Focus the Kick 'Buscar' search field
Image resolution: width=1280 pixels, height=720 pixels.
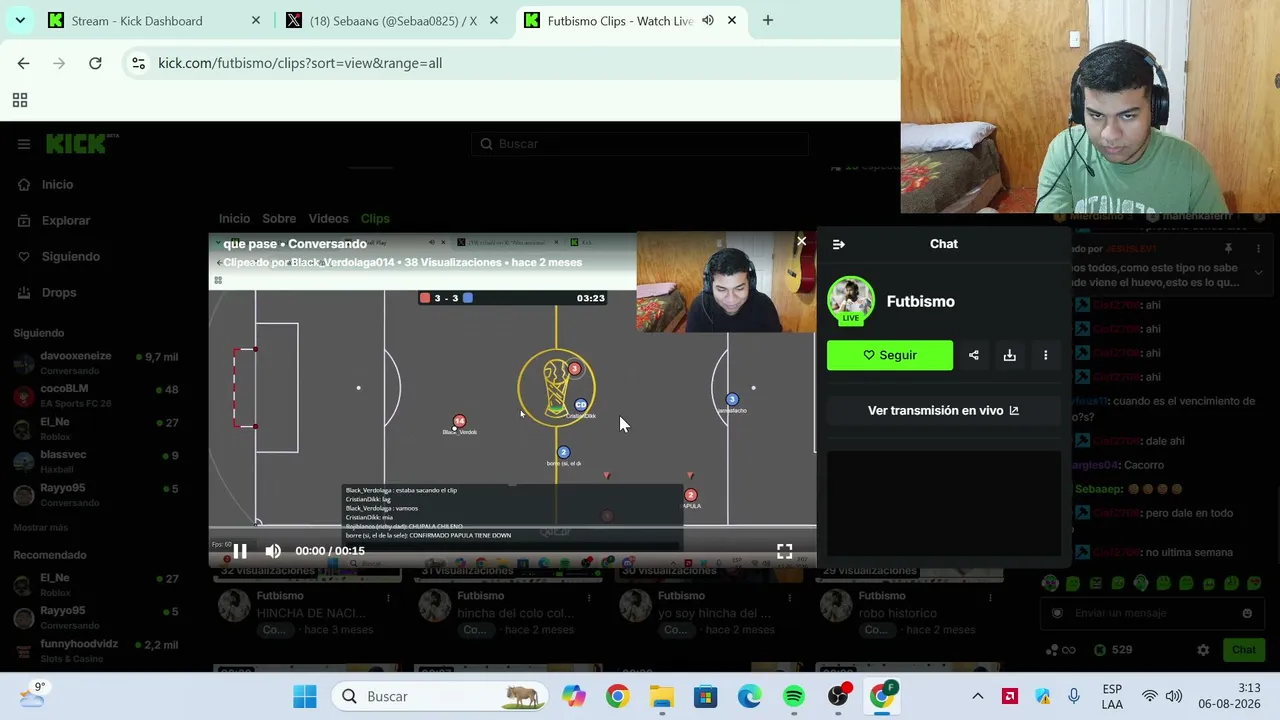640,144
